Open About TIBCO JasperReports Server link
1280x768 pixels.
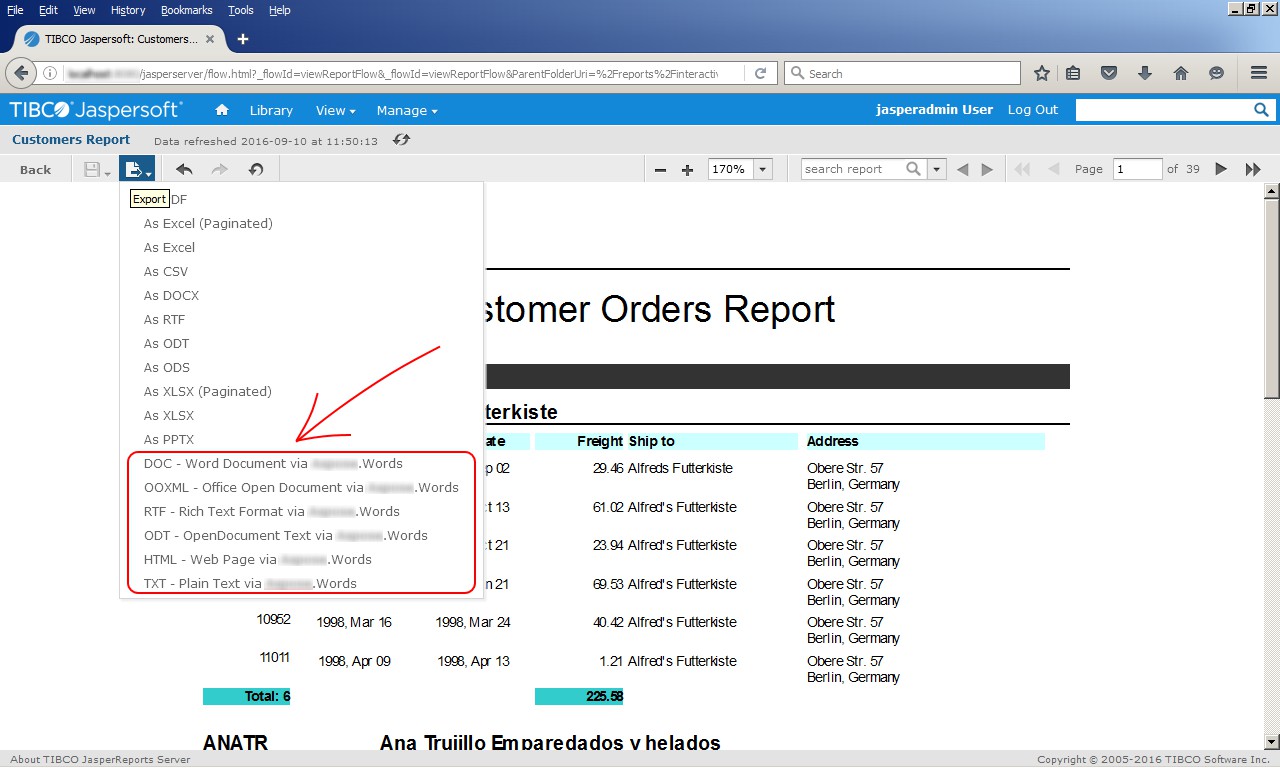point(100,760)
